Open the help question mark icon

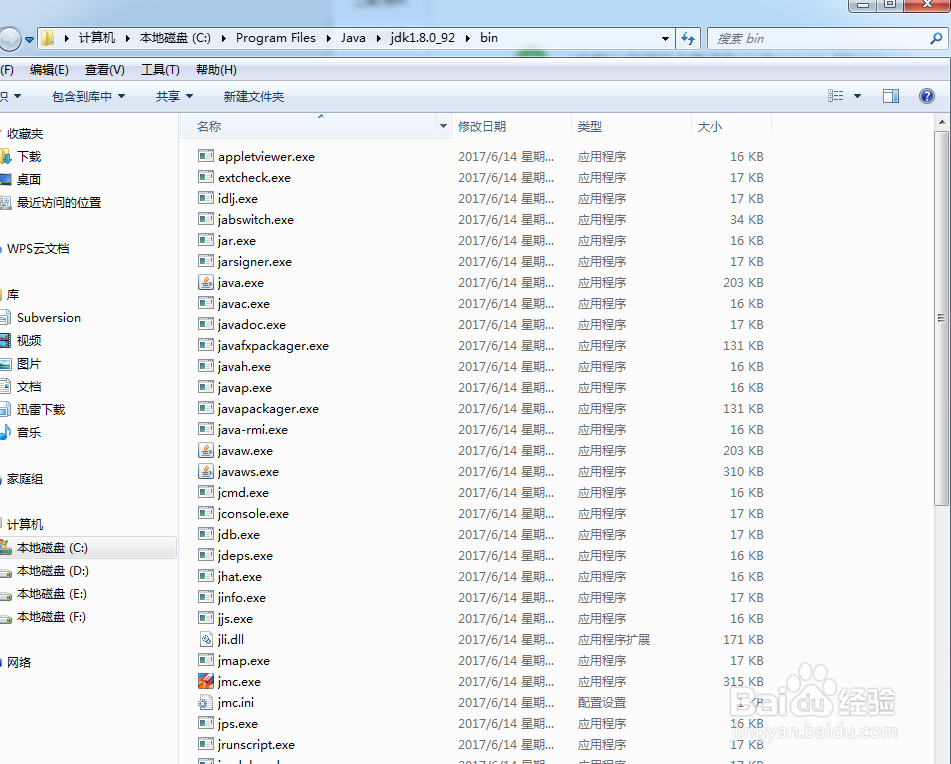(927, 96)
